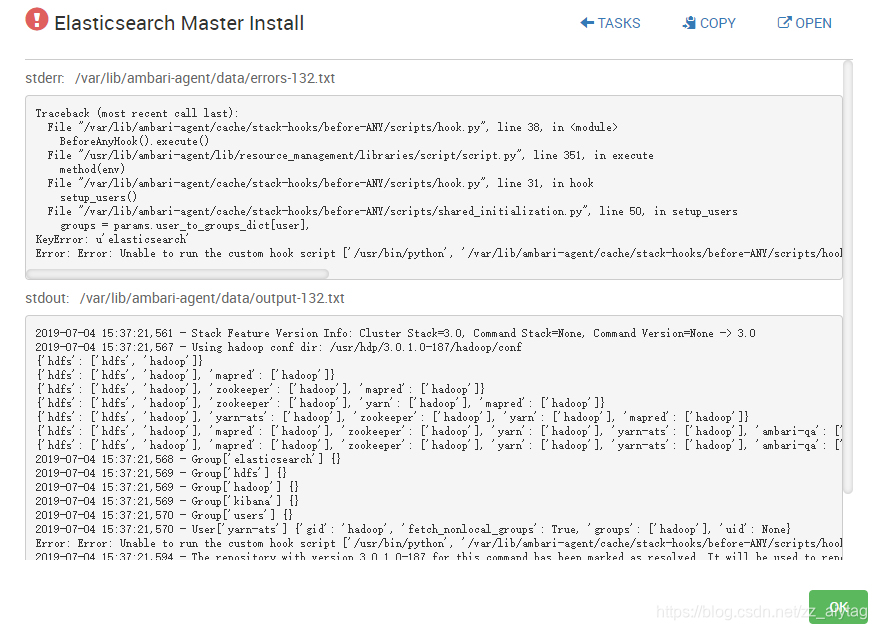Viewport: 877px width, 630px height.
Task: Click the OPEN external-link icon
Action: click(x=785, y=23)
